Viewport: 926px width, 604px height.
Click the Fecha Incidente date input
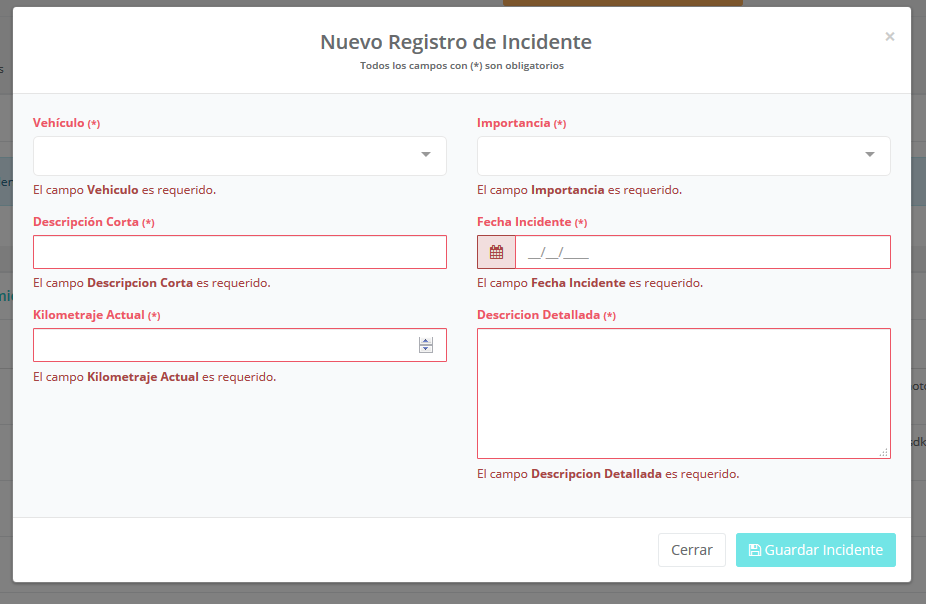701,253
